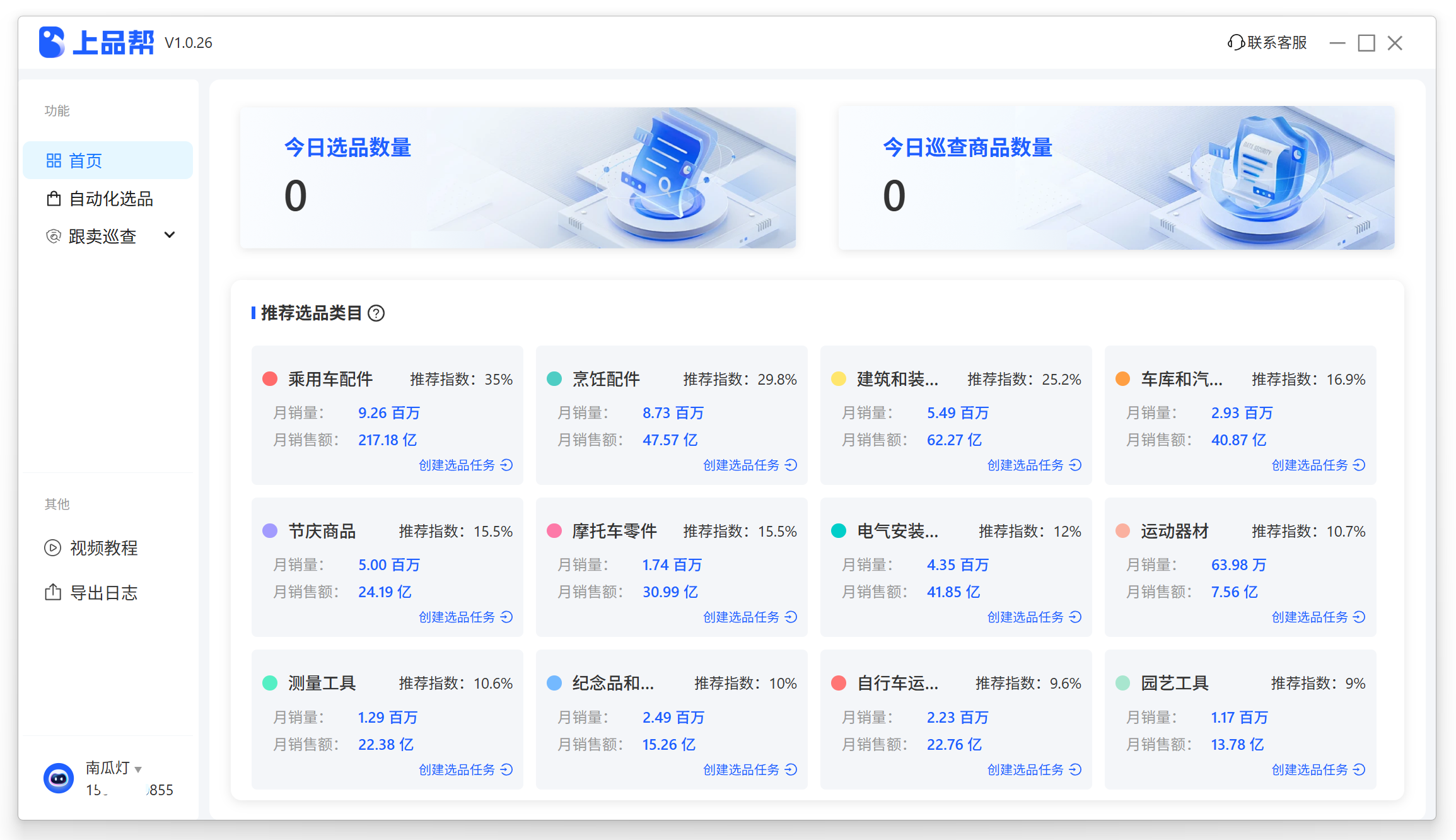The height and width of the screenshot is (840, 1456).
Task: Click the 8.73 百万 monthly volume value
Action: pyautogui.click(x=673, y=412)
